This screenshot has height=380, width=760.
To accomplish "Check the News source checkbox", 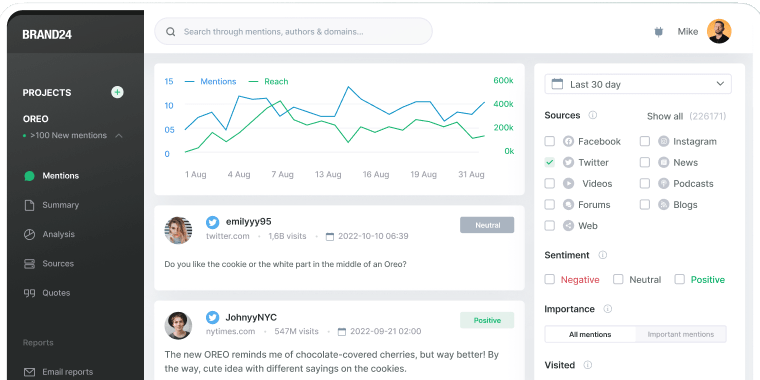I will tap(645, 162).
